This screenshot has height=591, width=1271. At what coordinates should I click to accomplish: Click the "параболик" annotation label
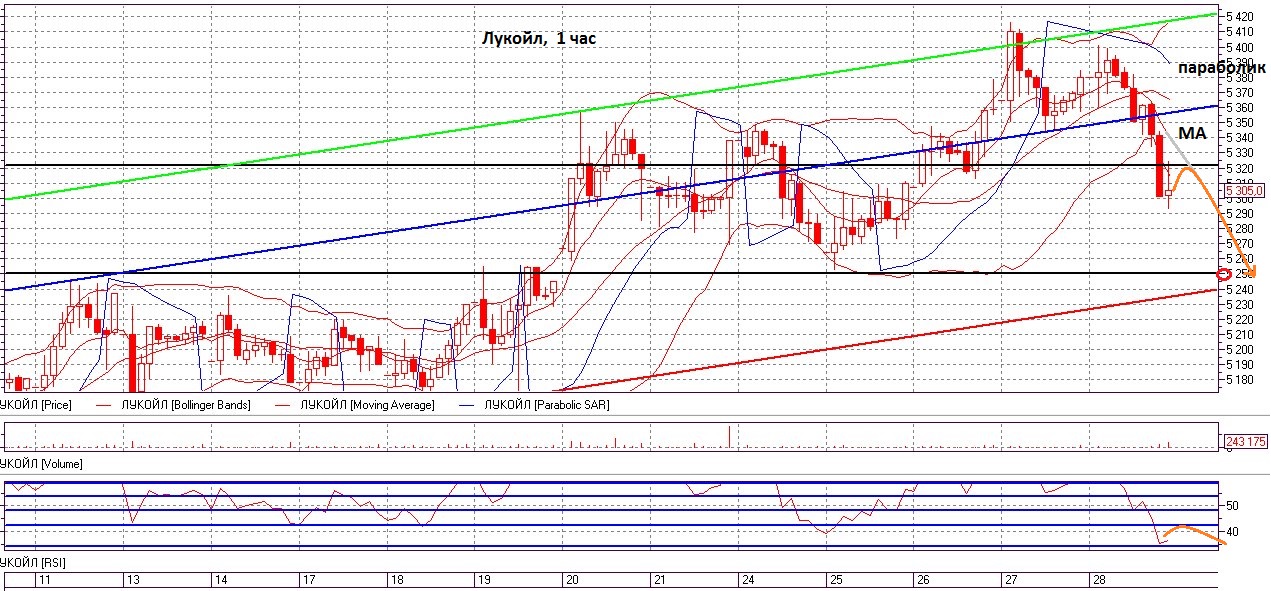click(x=1223, y=67)
